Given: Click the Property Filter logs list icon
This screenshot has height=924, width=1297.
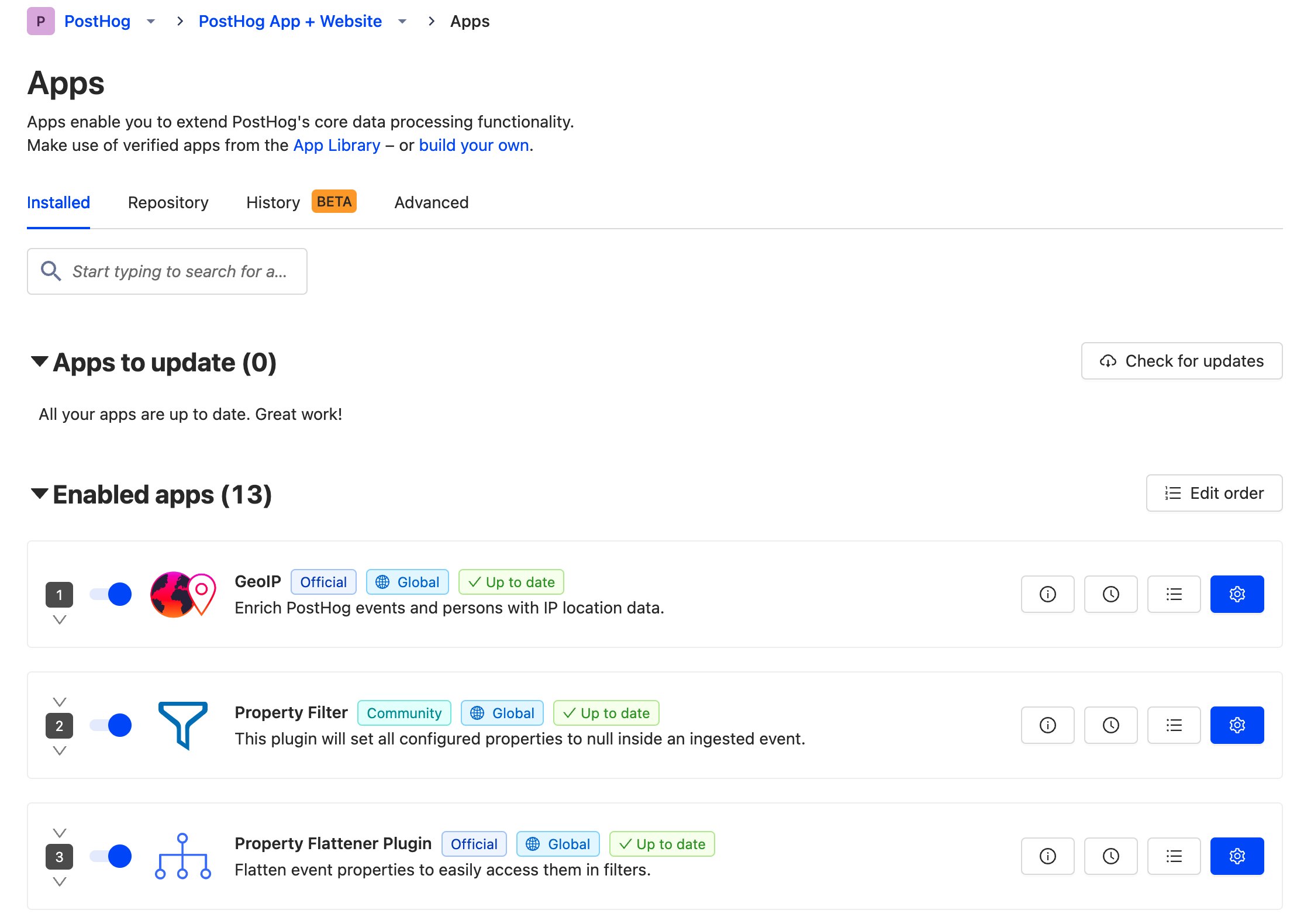Looking at the screenshot, I should tap(1173, 724).
